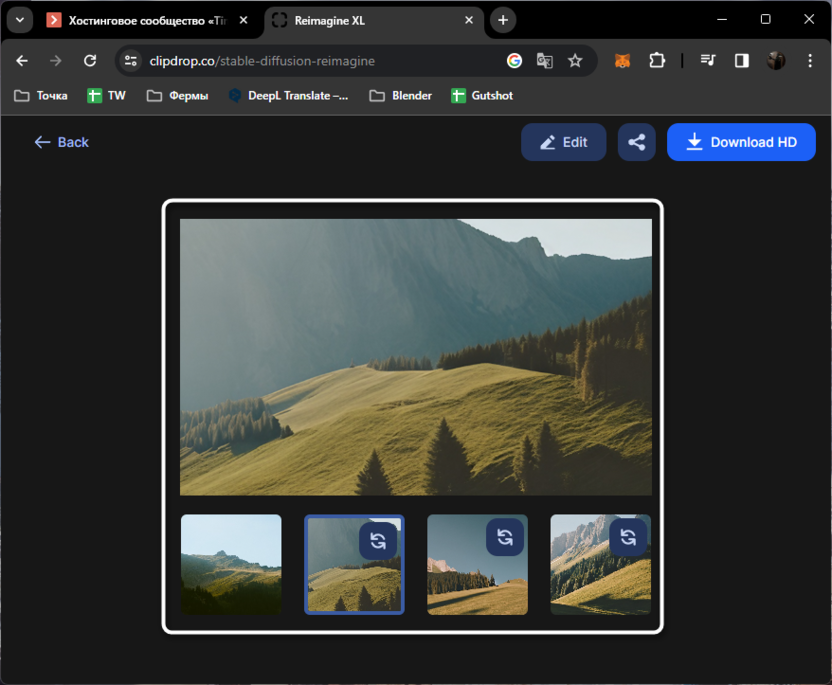Open the Blender bookmarks folder
The width and height of the screenshot is (832, 685).
click(x=400, y=96)
